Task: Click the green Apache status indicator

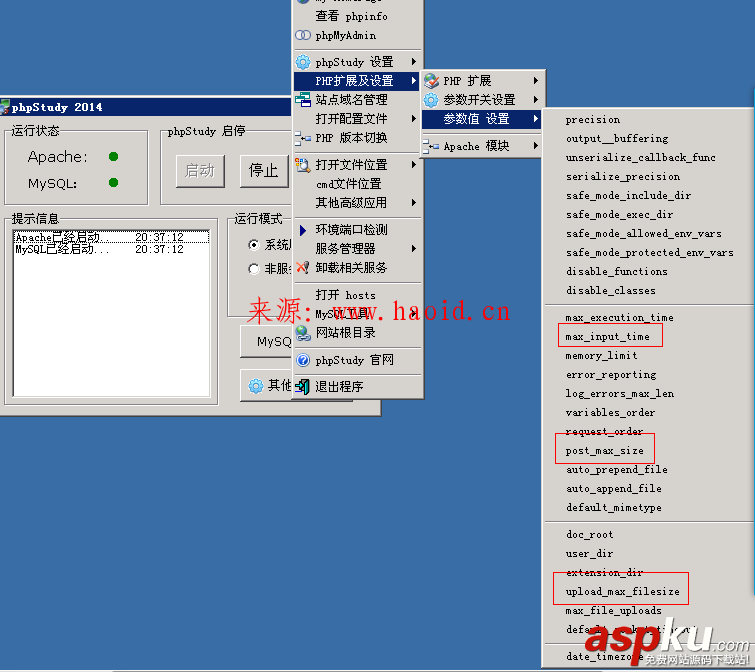Action: [x=114, y=156]
